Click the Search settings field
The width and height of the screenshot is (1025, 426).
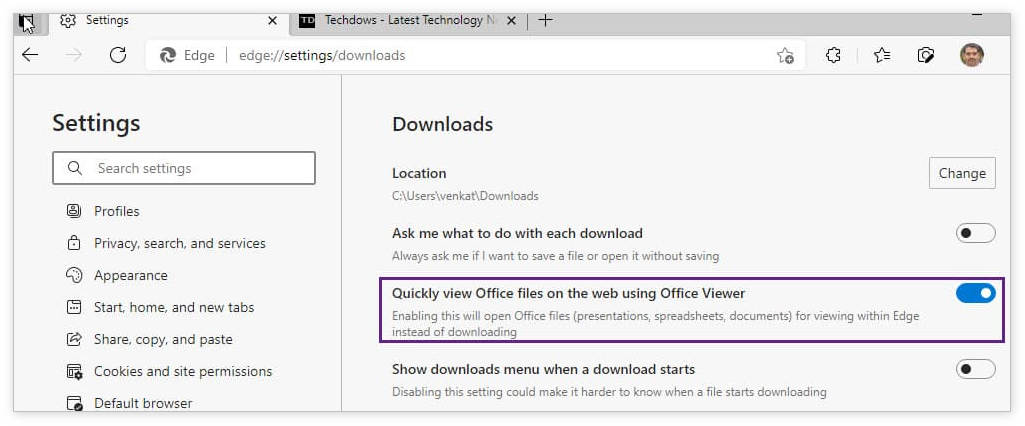(185, 168)
